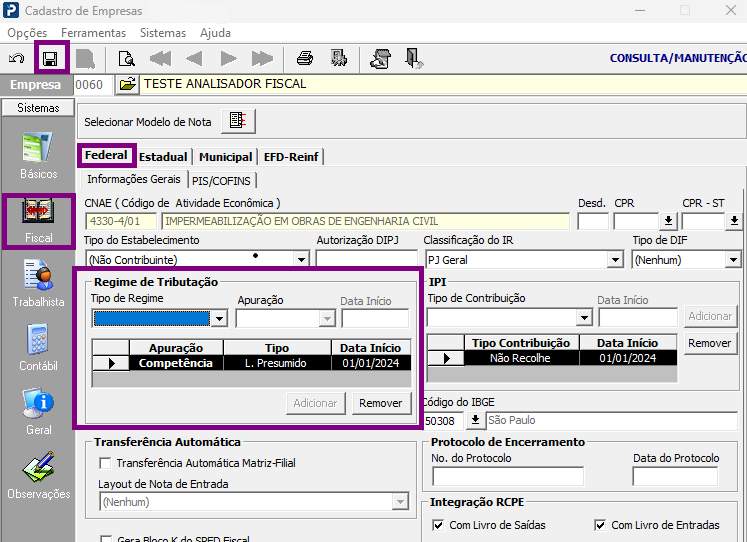The image size is (747, 542).
Task: Open the Trabalhista sidebar icon
Action: tap(38, 283)
